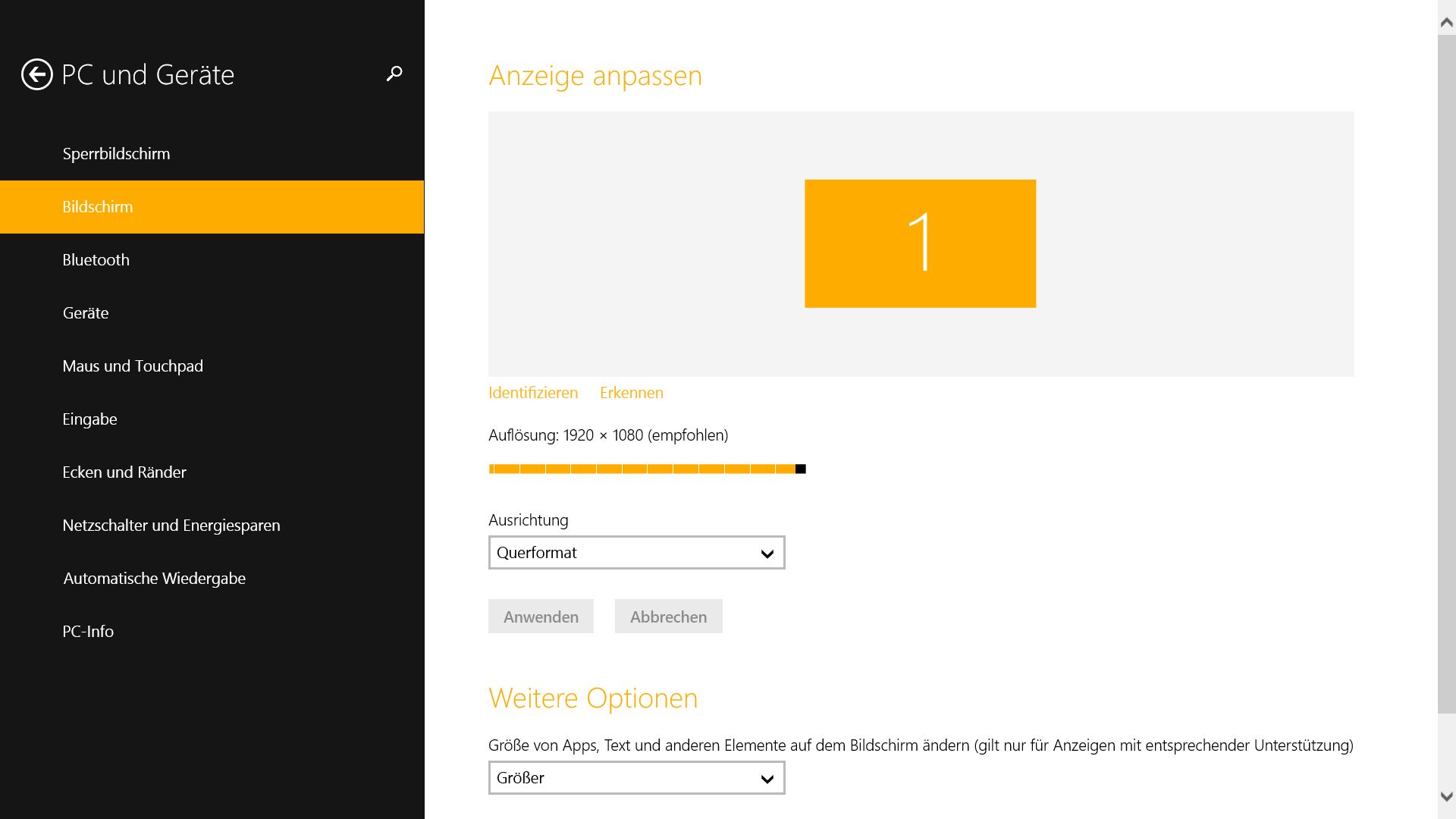Expand the Ausrichtung Querformat dropdown
1456x819 pixels.
(636, 553)
